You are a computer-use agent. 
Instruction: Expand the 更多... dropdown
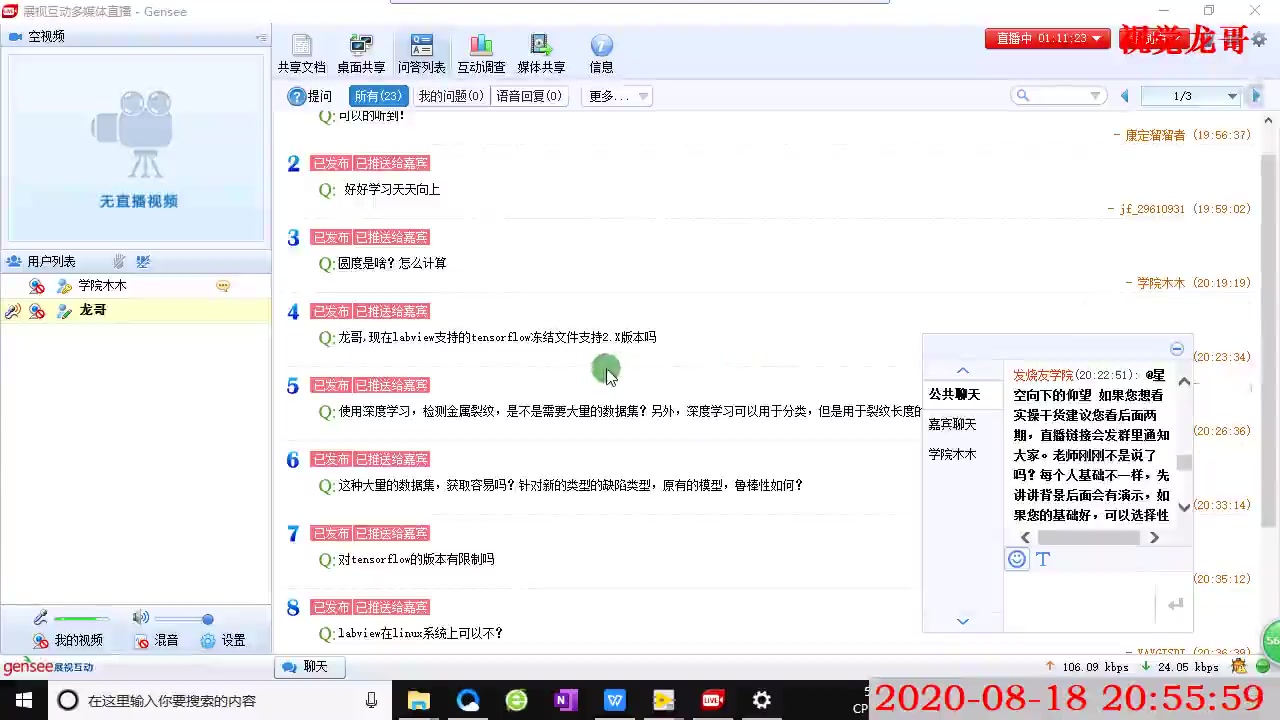coord(618,96)
